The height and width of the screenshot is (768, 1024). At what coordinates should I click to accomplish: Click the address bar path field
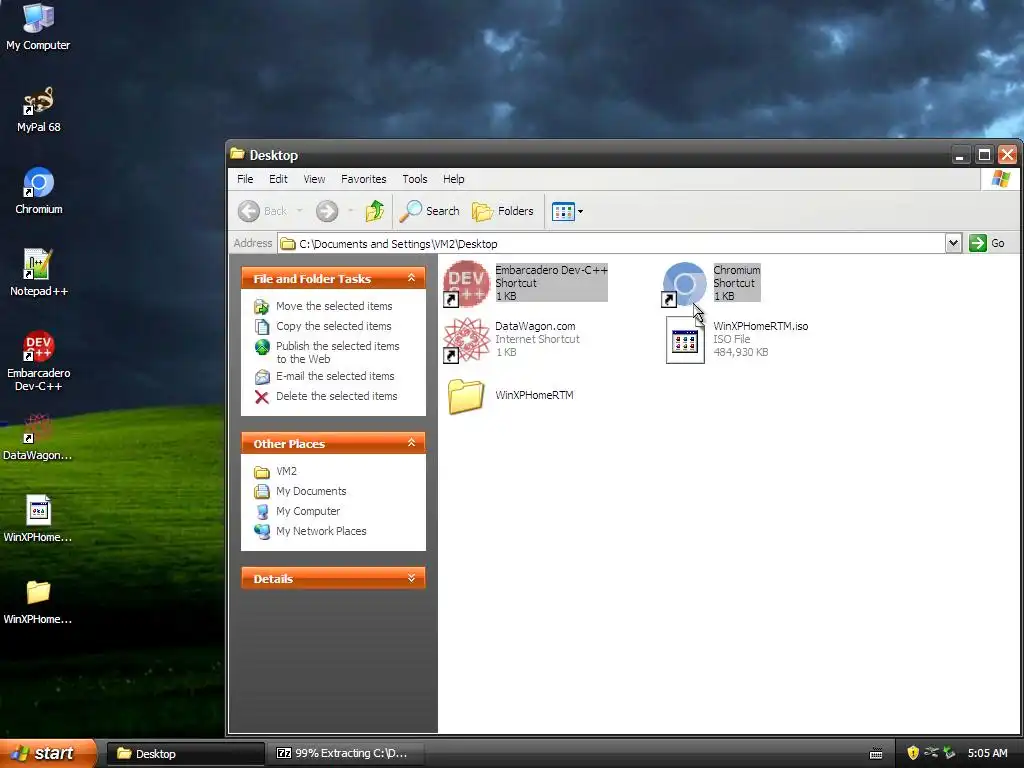pos(611,244)
